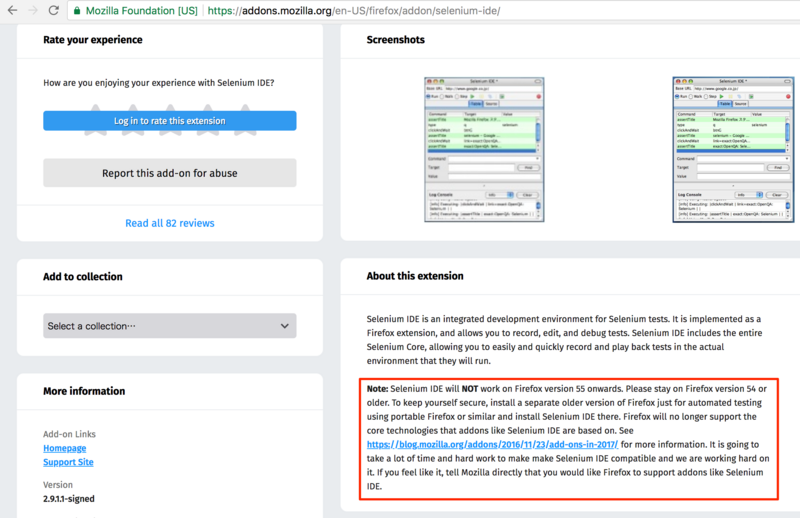Read all 82 reviews

coord(170,223)
